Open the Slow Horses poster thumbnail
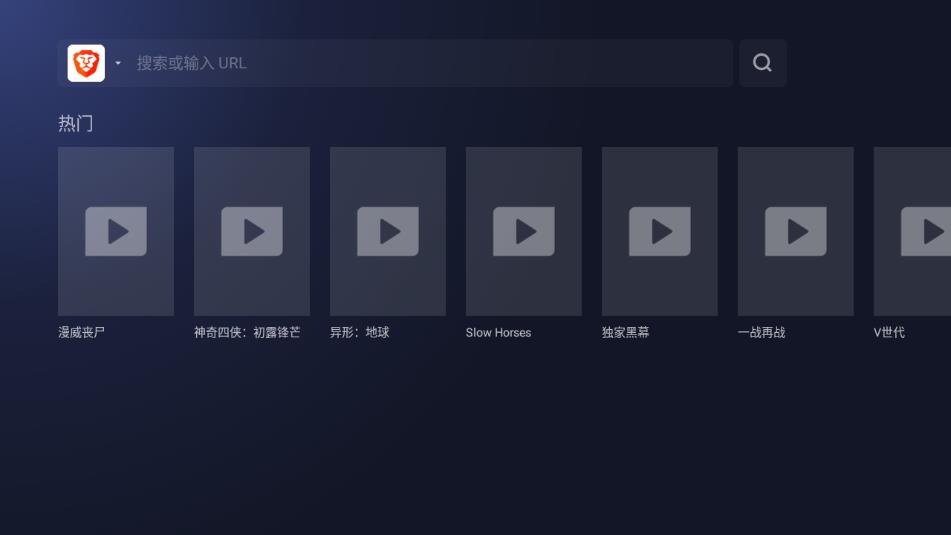This screenshot has height=535, width=951. coord(523,231)
